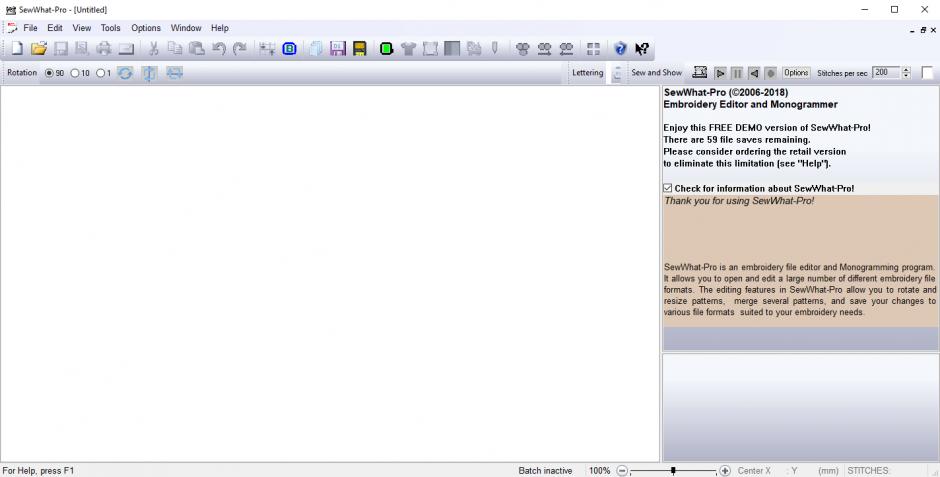This screenshot has width=940, height=477.
Task: Click the sewing machine Sew and Show icon
Action: pyautogui.click(x=700, y=73)
